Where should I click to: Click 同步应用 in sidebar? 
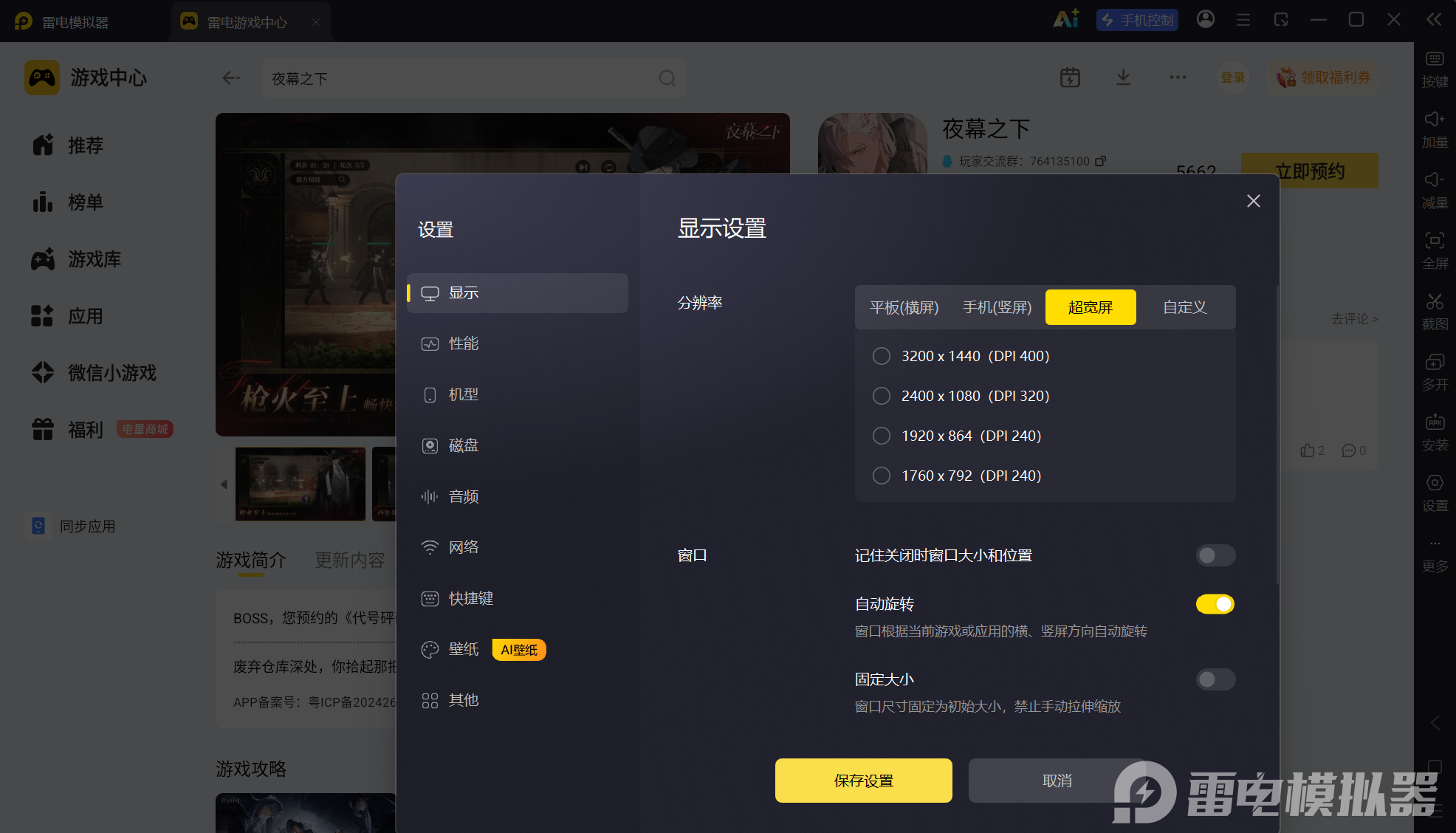(71, 527)
